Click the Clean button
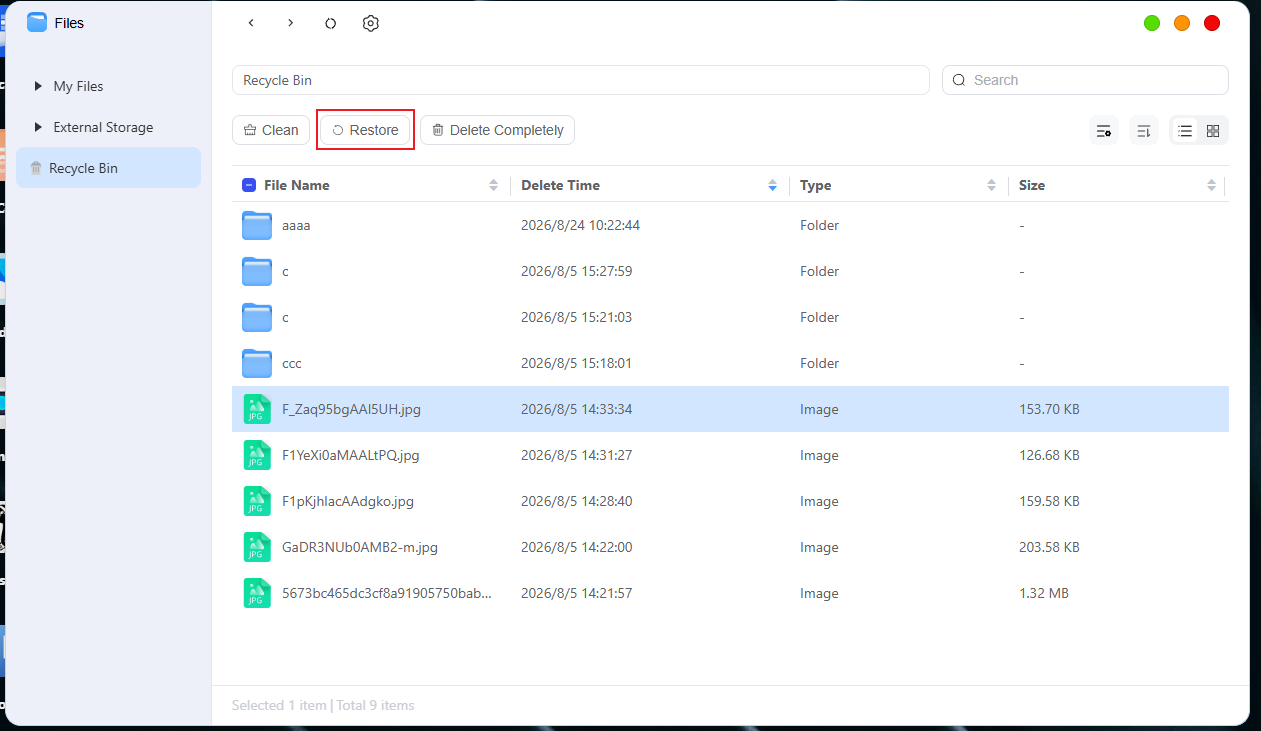This screenshot has height=731, width=1261. (271, 130)
